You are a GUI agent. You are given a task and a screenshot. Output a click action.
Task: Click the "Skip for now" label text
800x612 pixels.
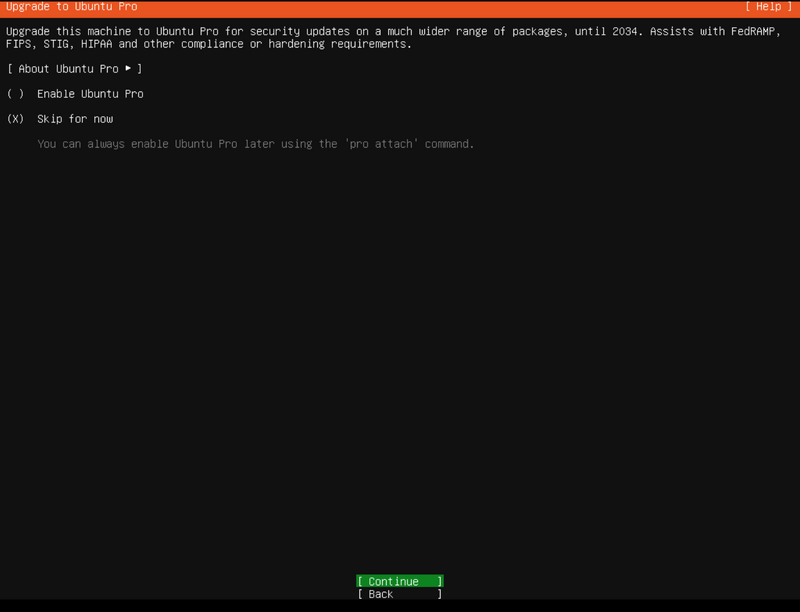(x=75, y=119)
